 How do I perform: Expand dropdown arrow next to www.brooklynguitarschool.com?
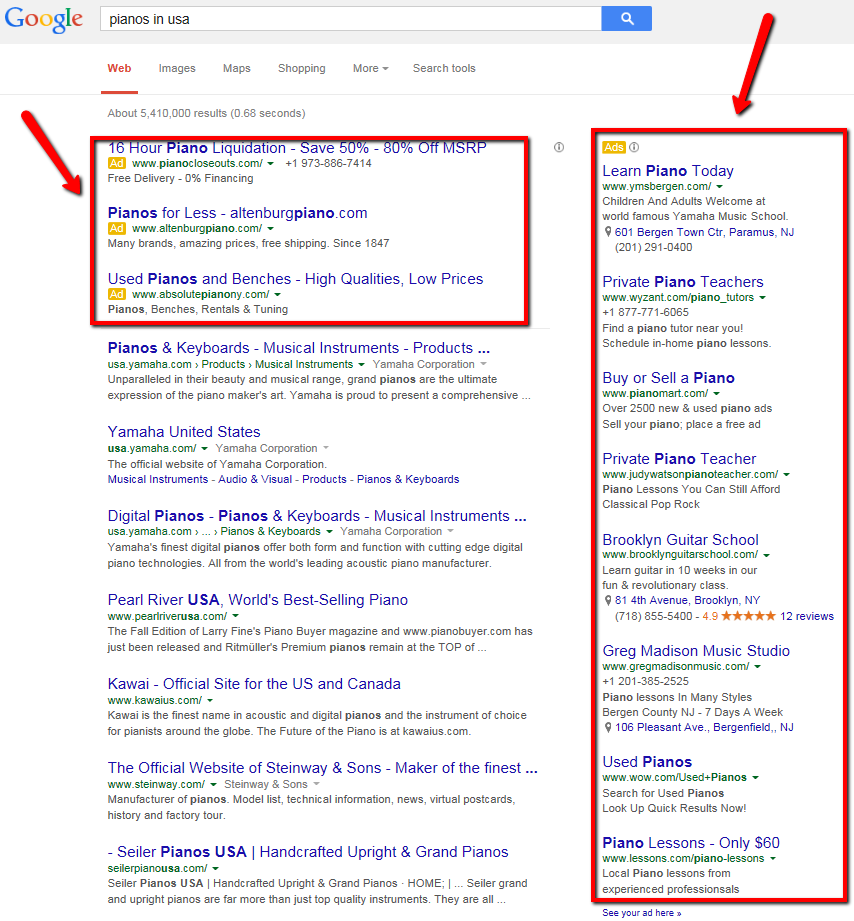click(x=766, y=555)
